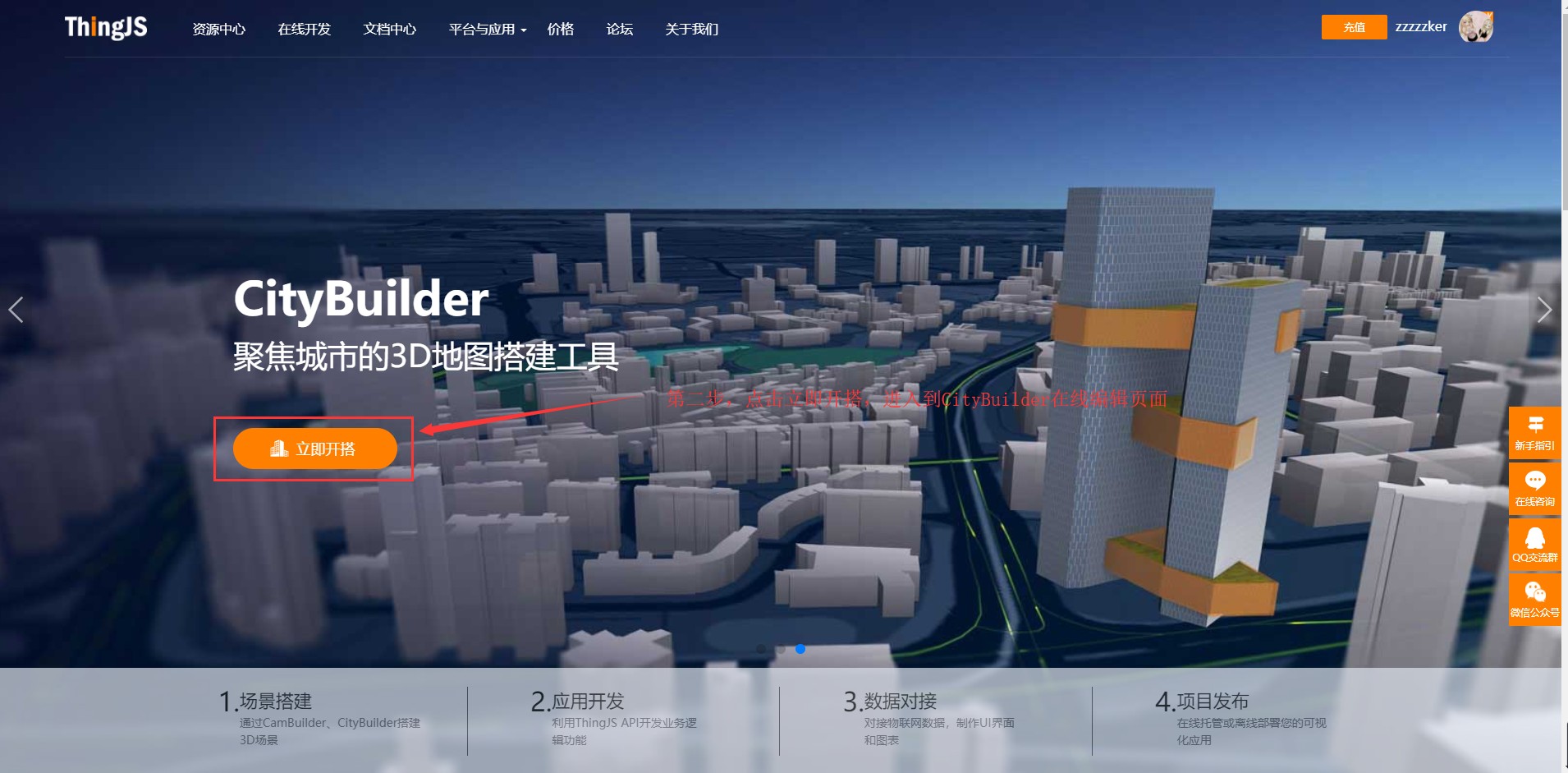Open the 在线开发 menu item
The height and width of the screenshot is (773, 1568).
[305, 29]
